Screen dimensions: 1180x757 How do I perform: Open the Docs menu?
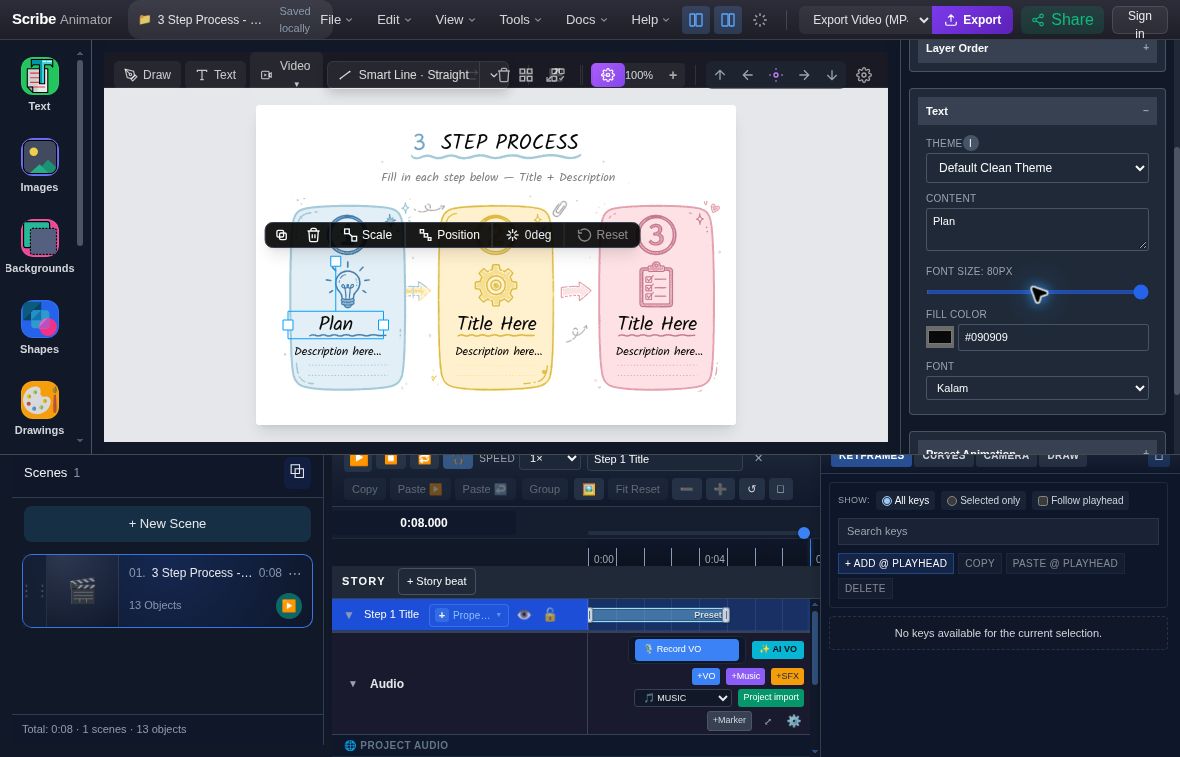point(586,20)
